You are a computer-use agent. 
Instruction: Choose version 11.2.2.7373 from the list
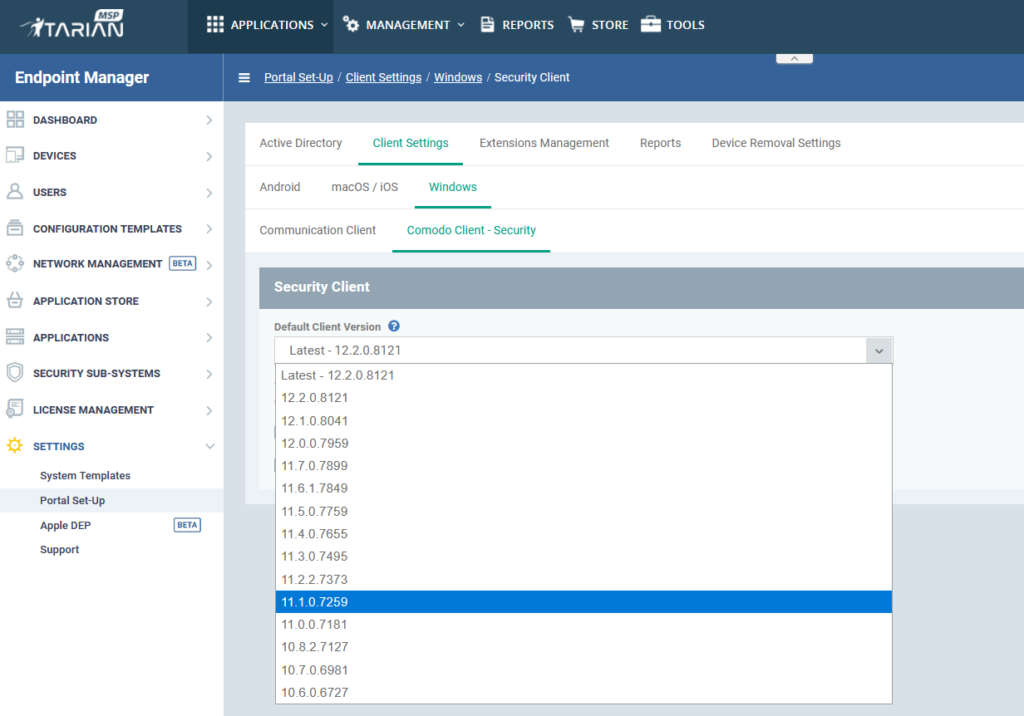(584, 579)
